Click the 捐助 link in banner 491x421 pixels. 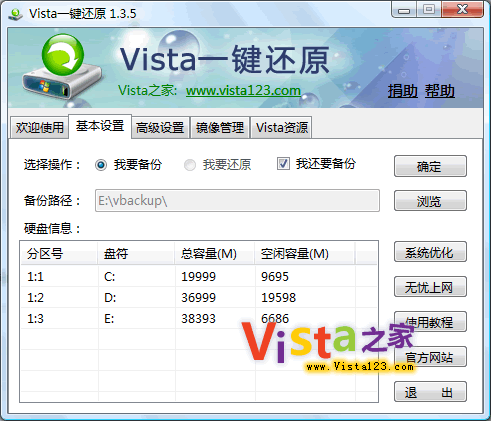403,91
